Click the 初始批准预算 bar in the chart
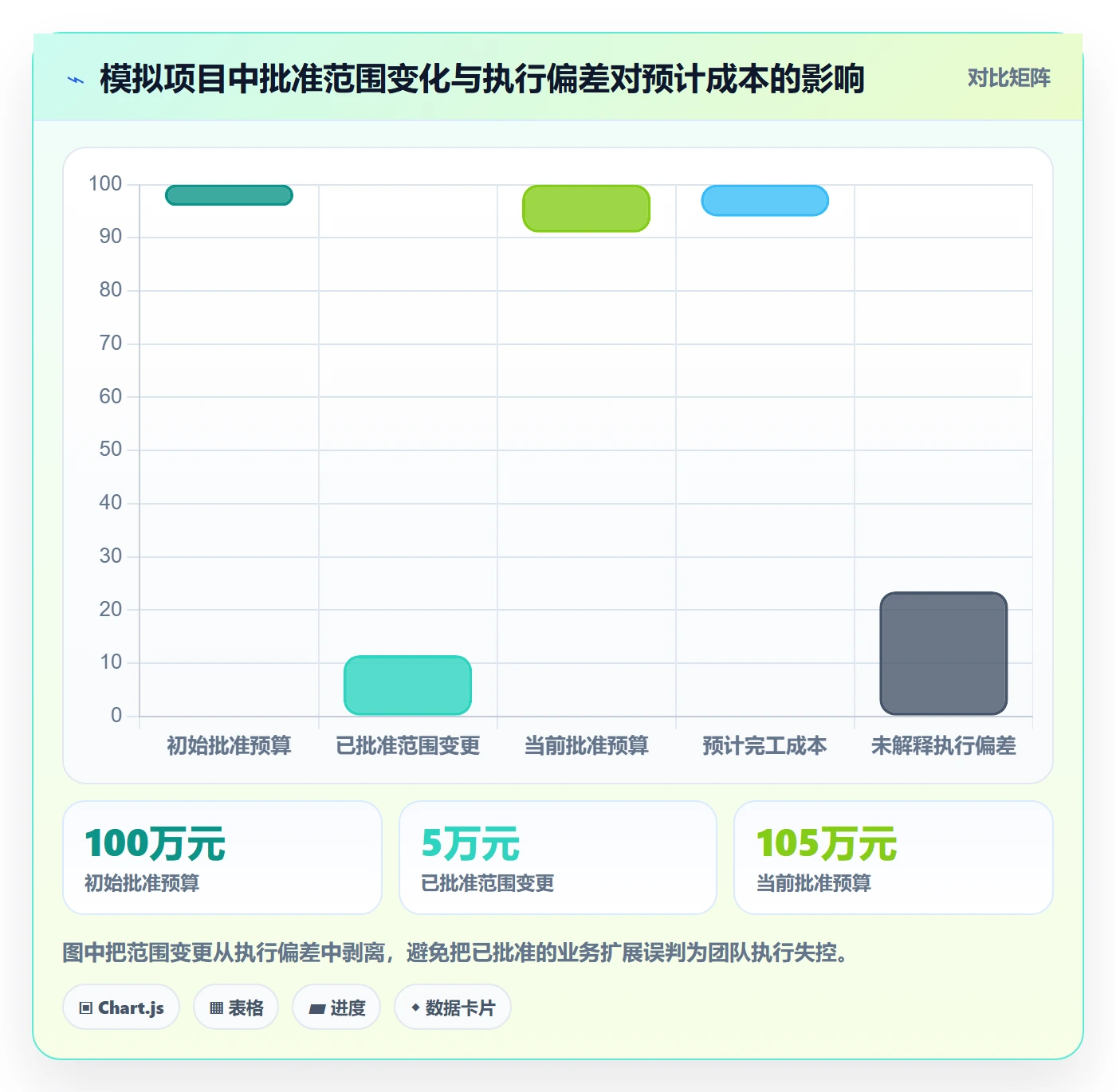 pyautogui.click(x=229, y=195)
